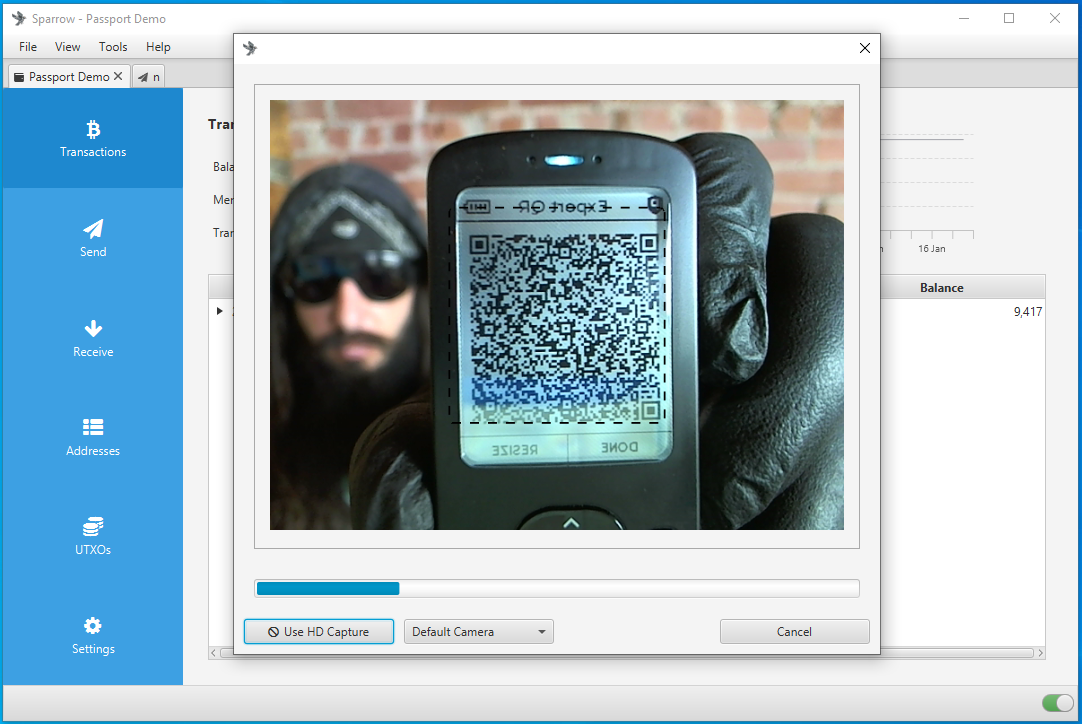Click the horizontal scrollbar right arrow
The height and width of the screenshot is (724, 1082).
(1040, 653)
